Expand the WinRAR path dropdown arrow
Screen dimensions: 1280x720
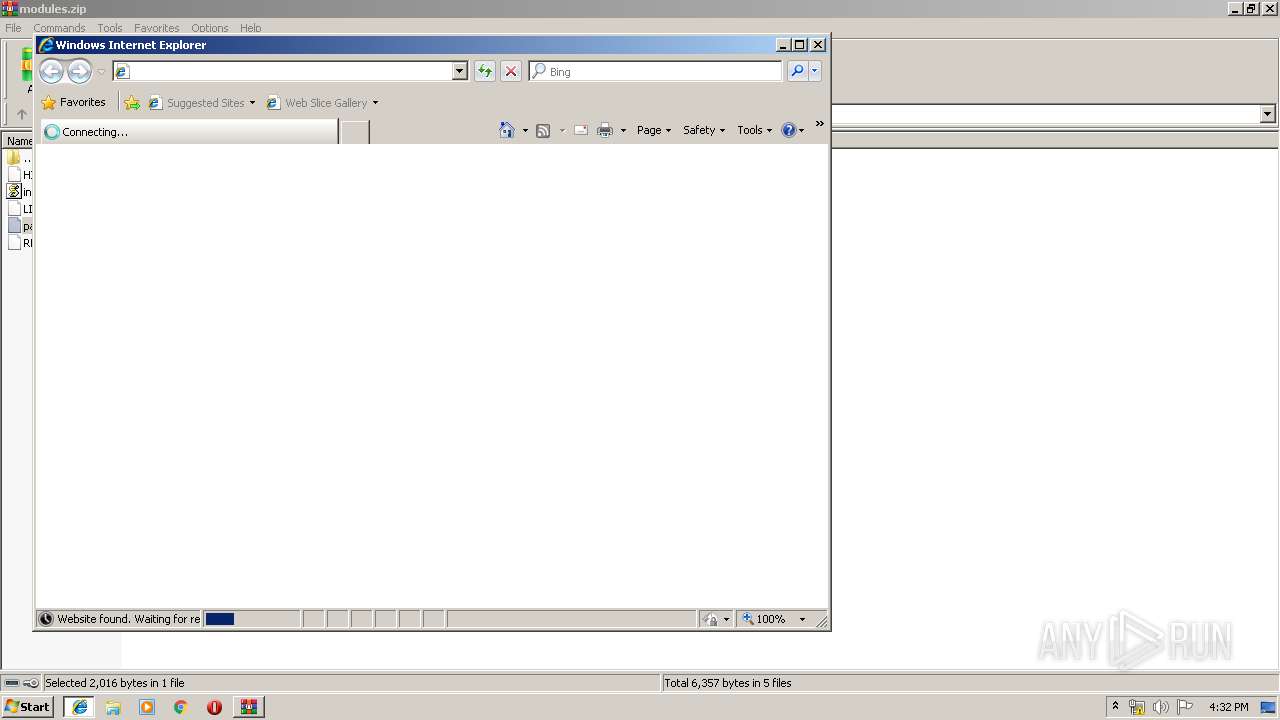[x=1268, y=114]
